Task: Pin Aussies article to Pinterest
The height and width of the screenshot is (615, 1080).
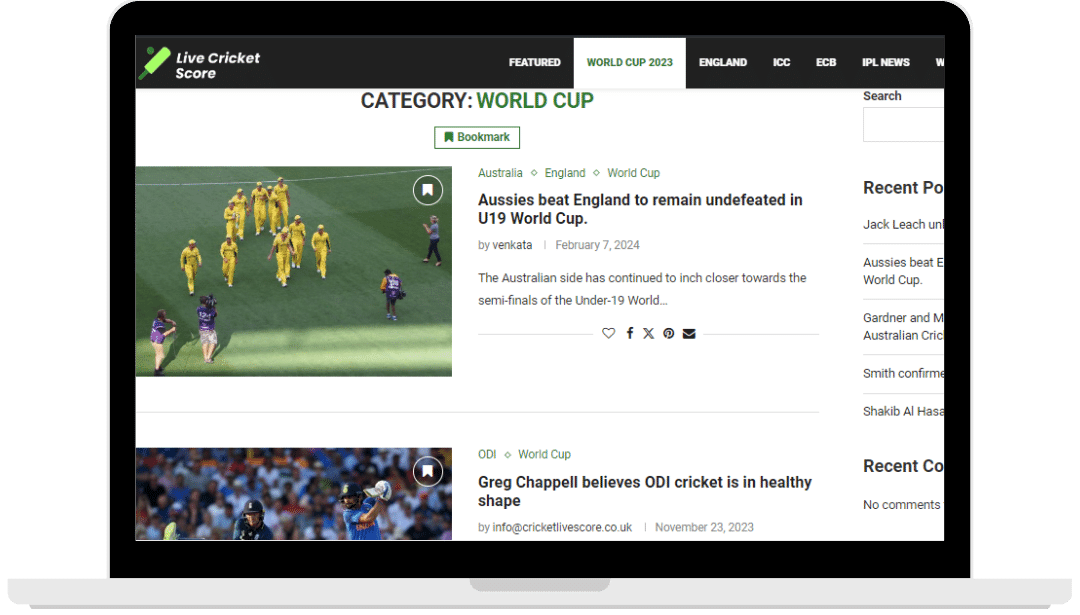Action: pos(668,333)
